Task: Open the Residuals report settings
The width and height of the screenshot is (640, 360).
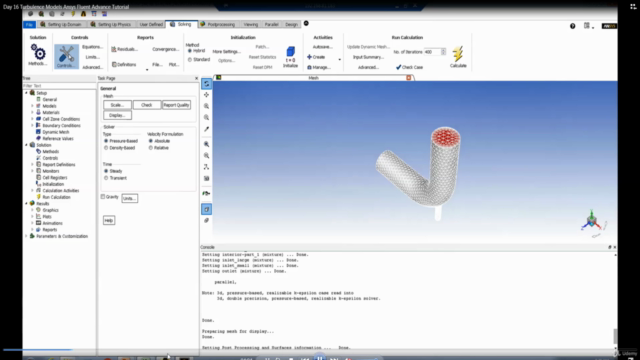Action: [x=124, y=49]
